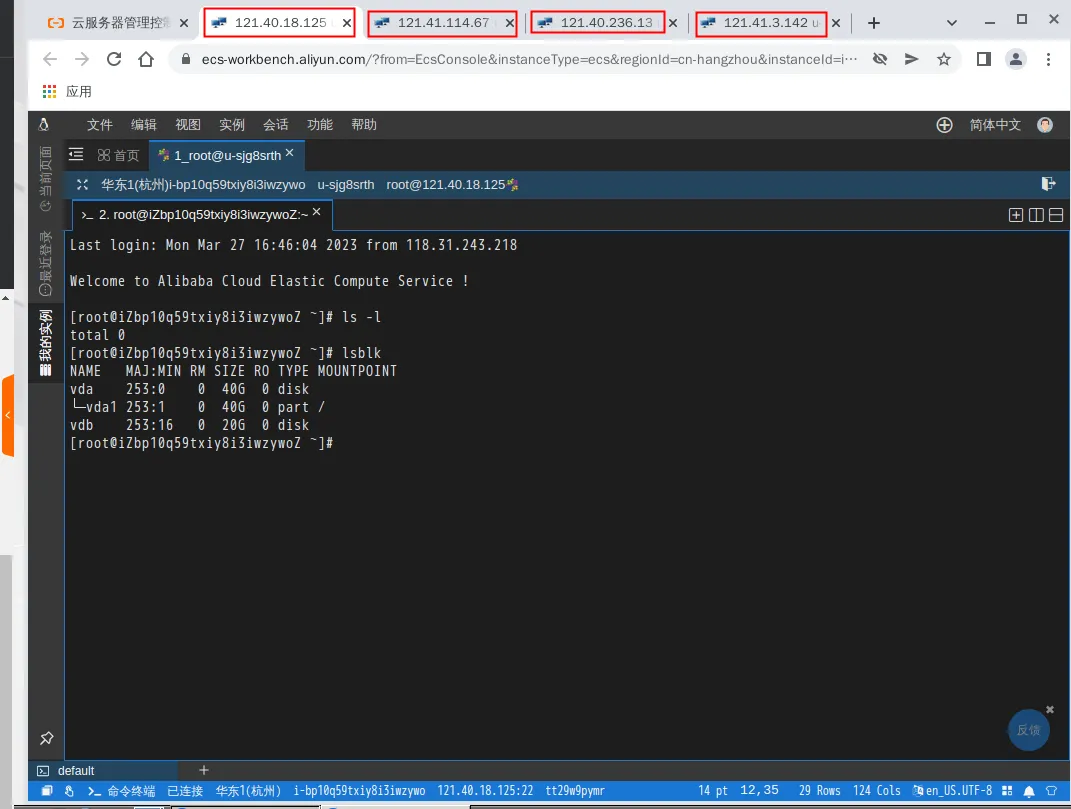Click the circled plus add icon
The width and height of the screenshot is (1071, 809).
(944, 125)
